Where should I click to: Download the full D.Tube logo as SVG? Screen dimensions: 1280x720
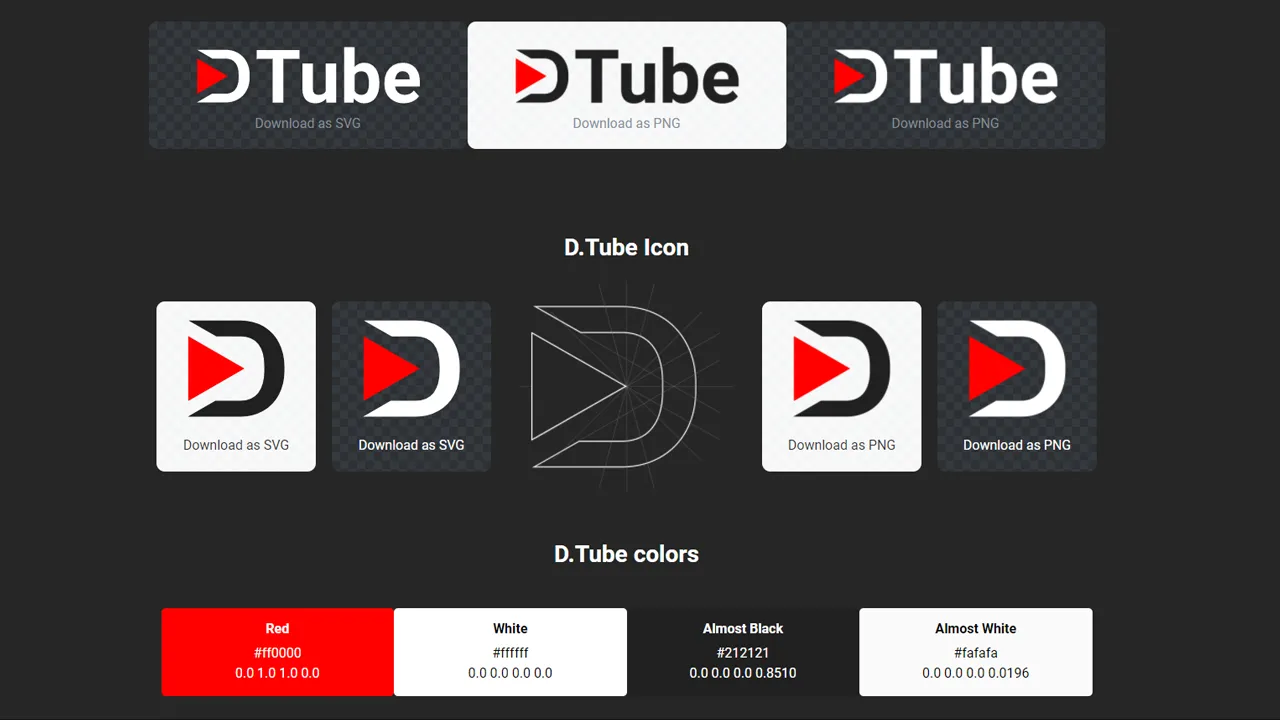(x=308, y=123)
